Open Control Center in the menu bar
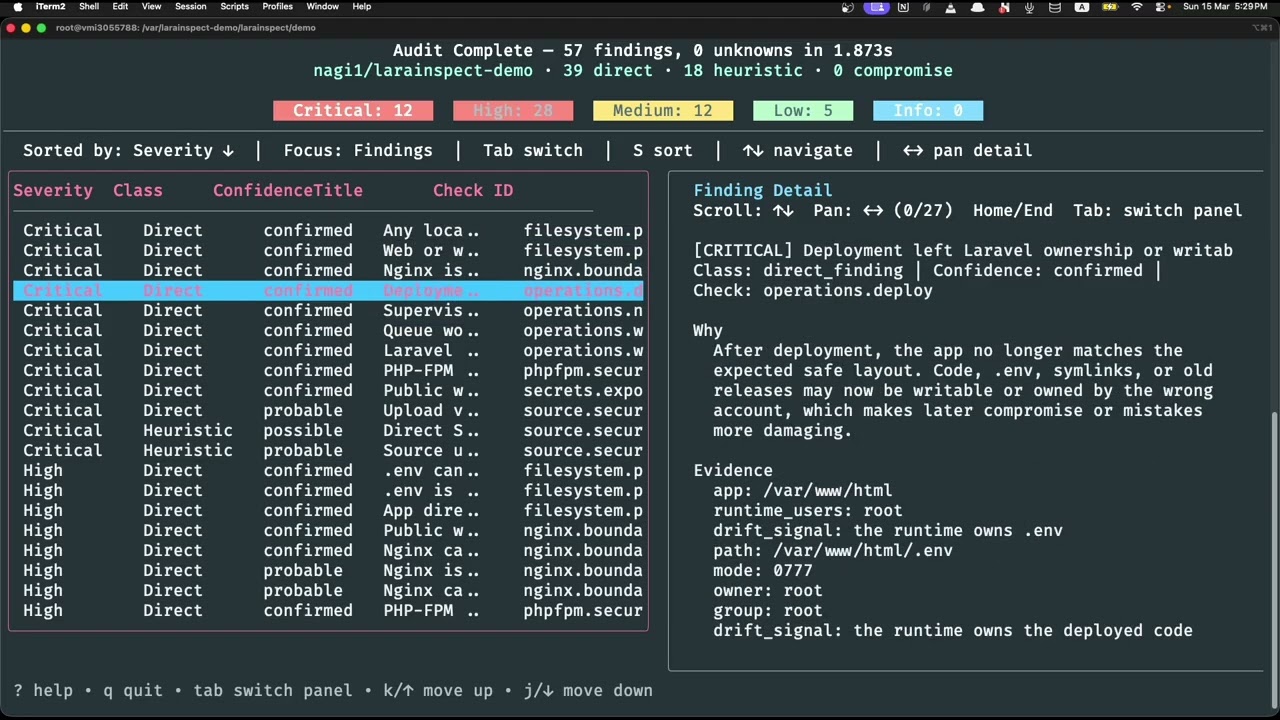Screen dimensions: 1280x720 [x=1160, y=6]
